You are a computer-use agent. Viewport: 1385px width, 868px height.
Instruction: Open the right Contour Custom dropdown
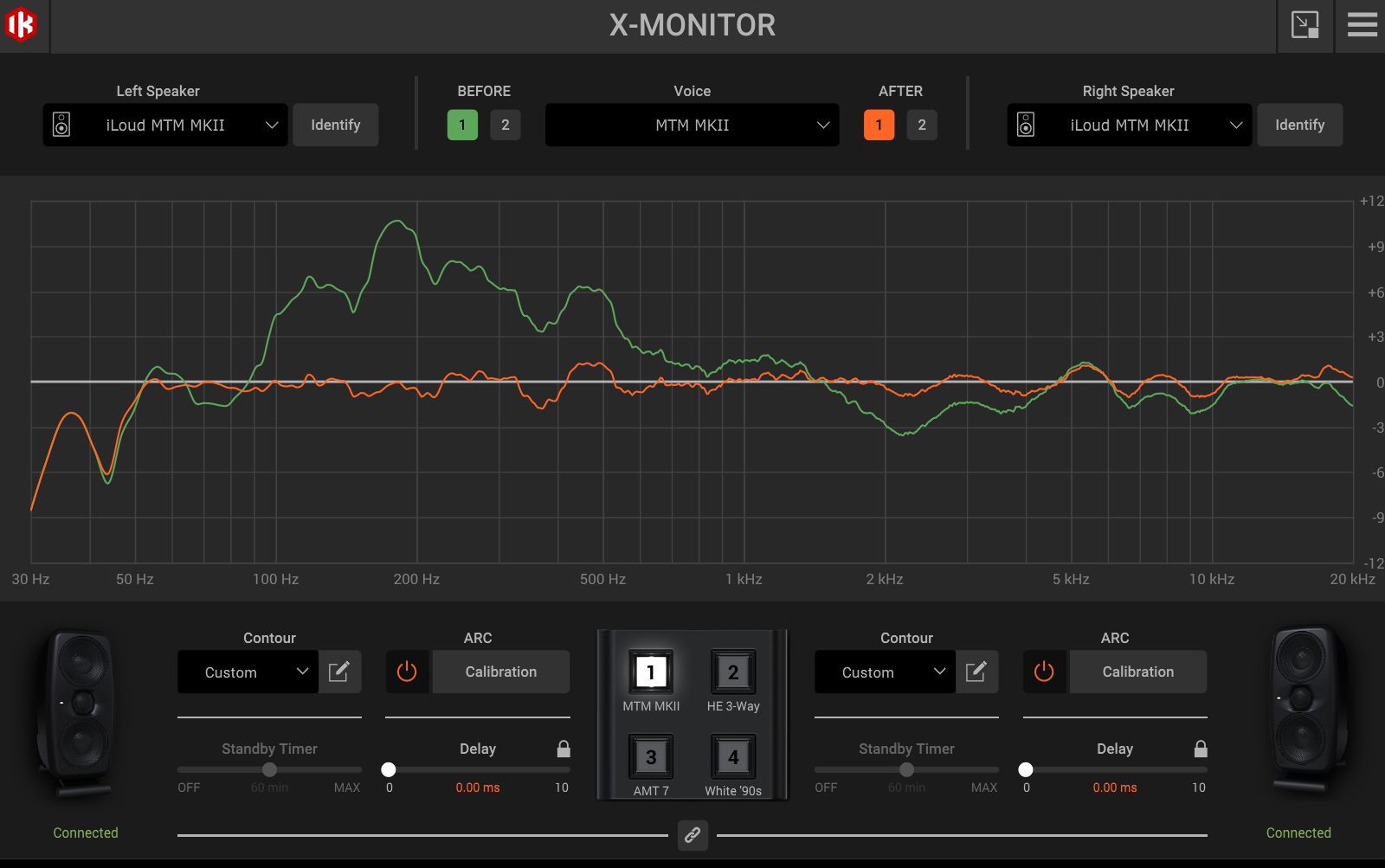pos(884,672)
